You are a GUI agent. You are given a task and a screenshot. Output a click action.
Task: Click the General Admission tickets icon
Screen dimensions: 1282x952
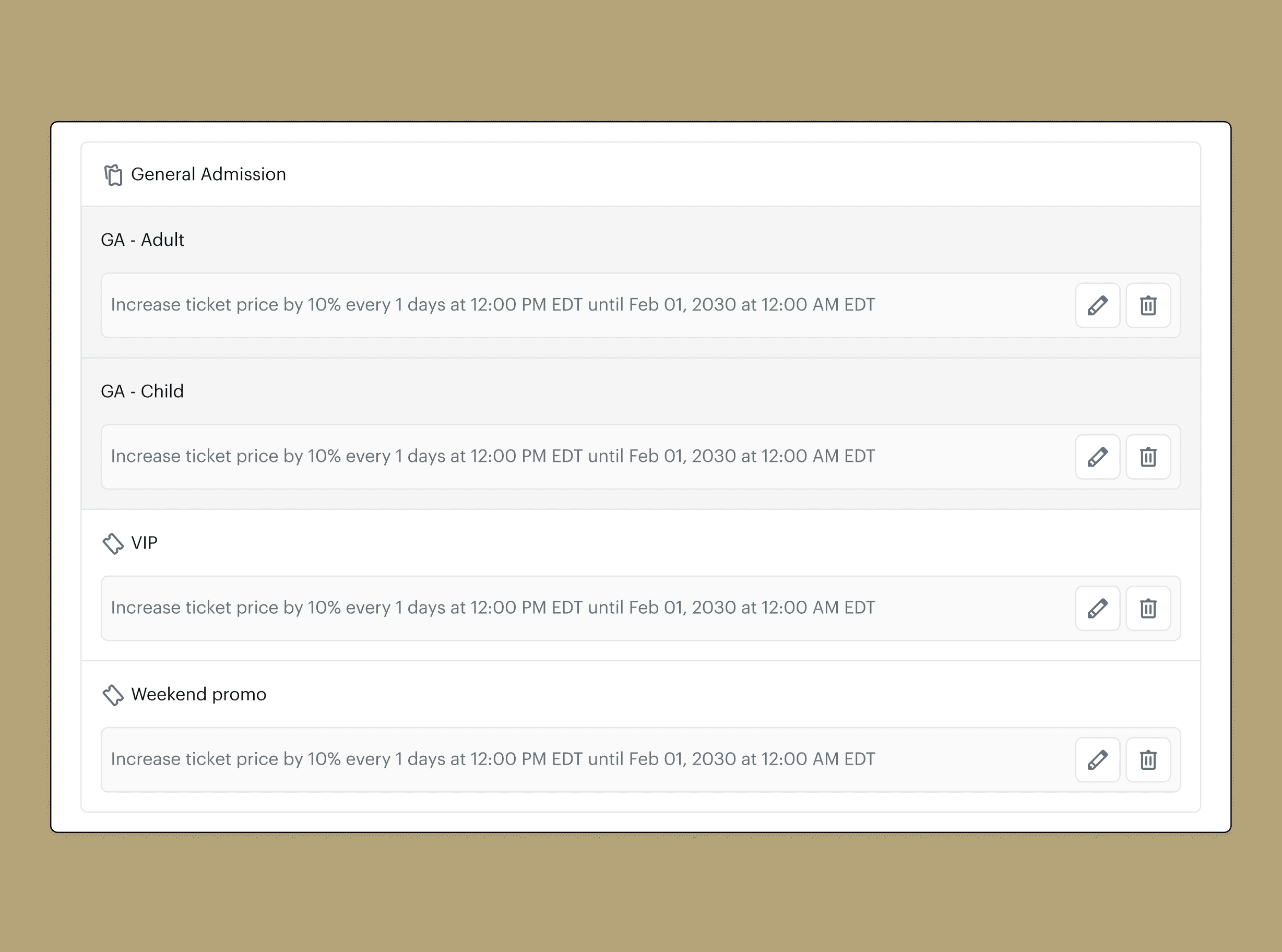point(113,175)
